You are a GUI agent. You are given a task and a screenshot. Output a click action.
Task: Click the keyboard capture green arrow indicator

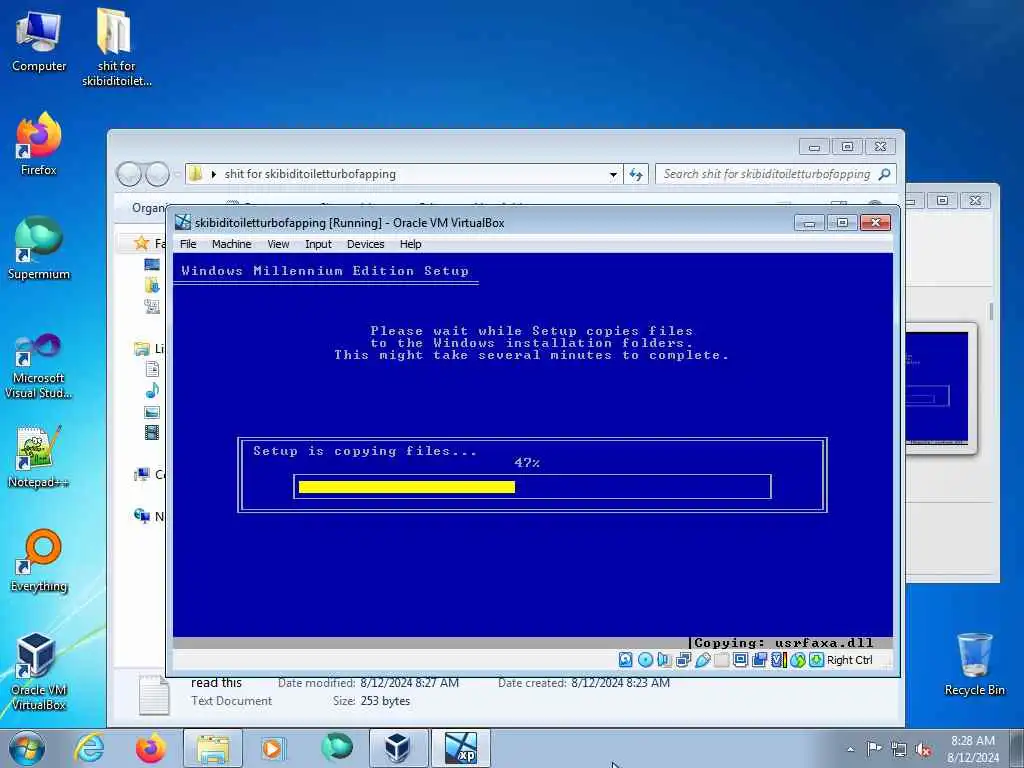(816, 660)
